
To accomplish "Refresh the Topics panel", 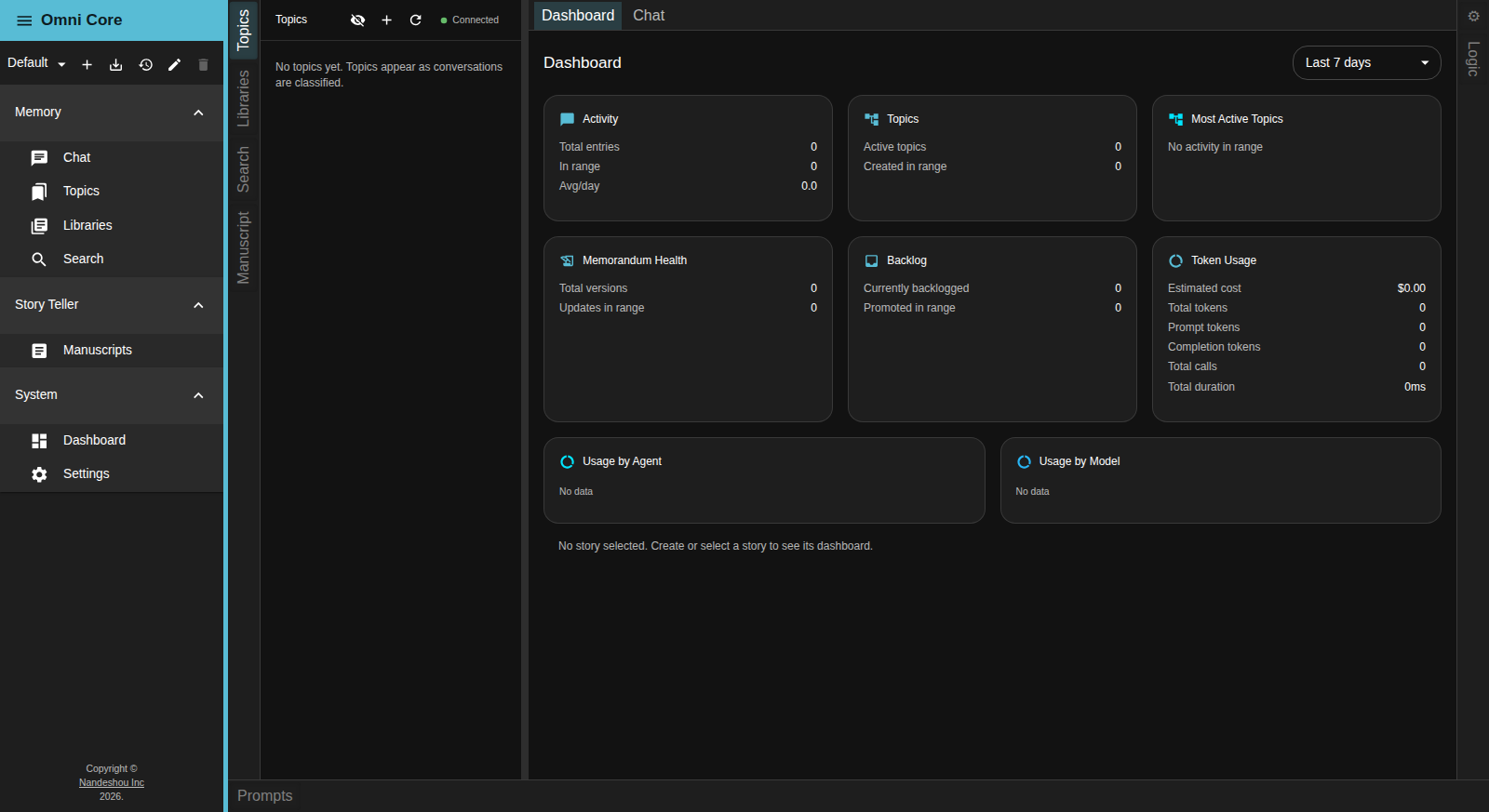I will pos(415,20).
